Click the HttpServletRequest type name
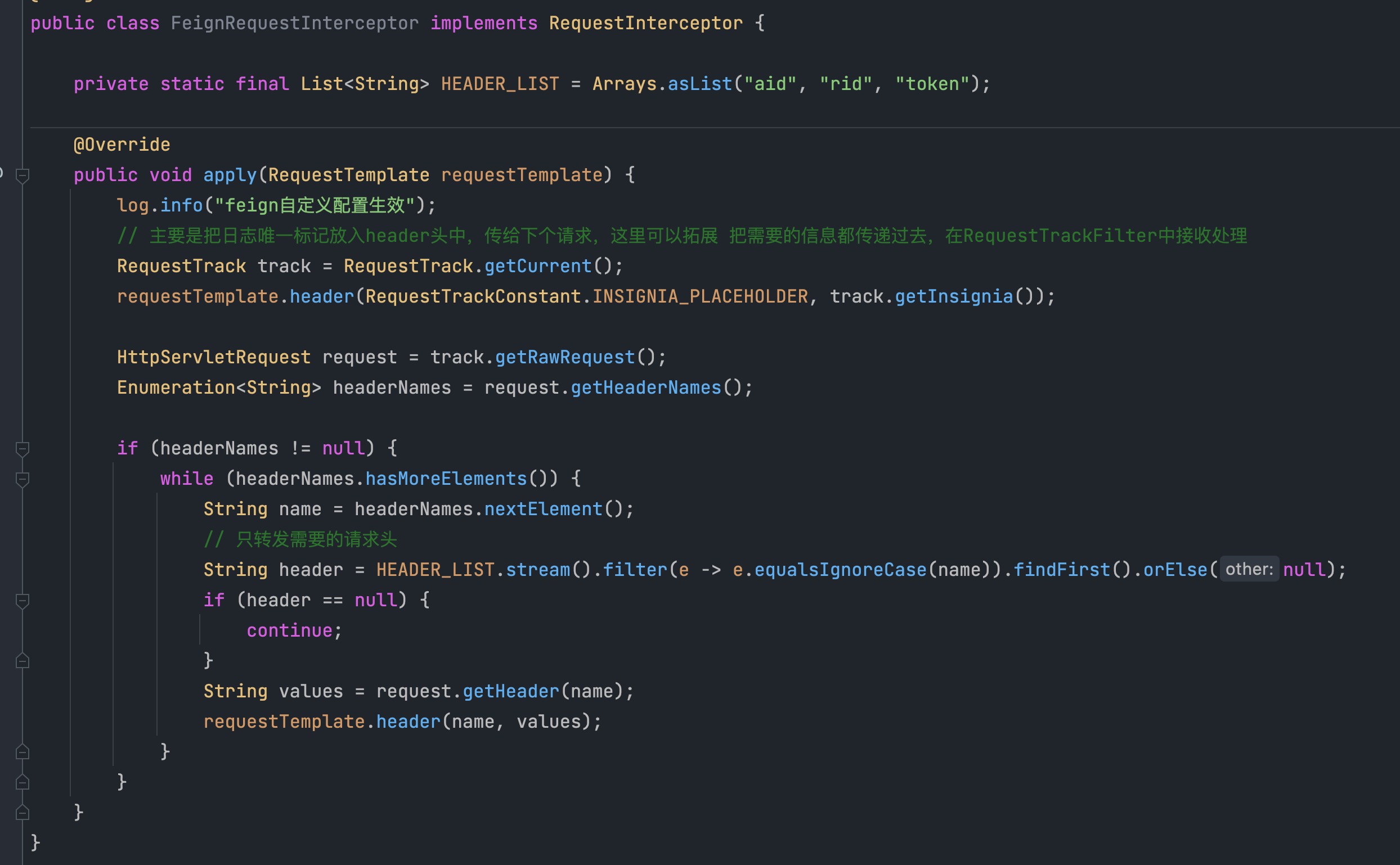 coord(213,358)
